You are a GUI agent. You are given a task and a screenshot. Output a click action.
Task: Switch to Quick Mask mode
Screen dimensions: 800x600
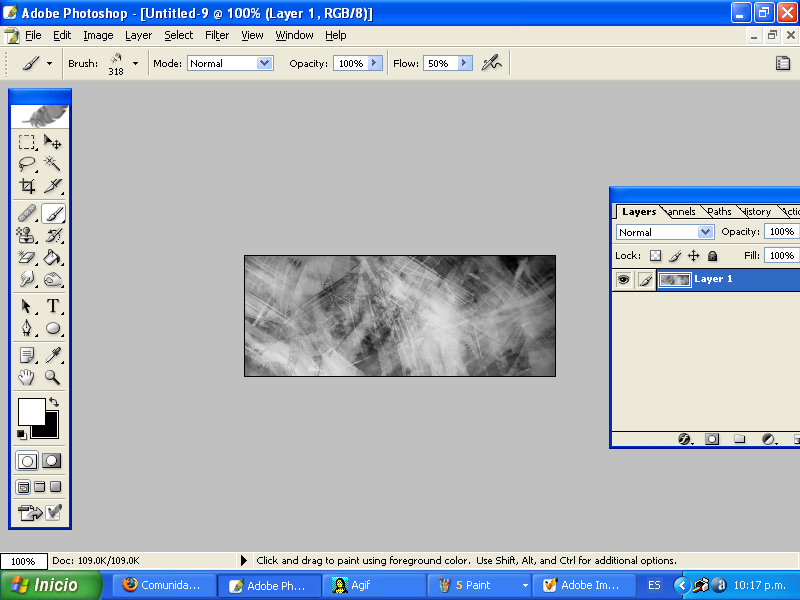tap(52, 461)
